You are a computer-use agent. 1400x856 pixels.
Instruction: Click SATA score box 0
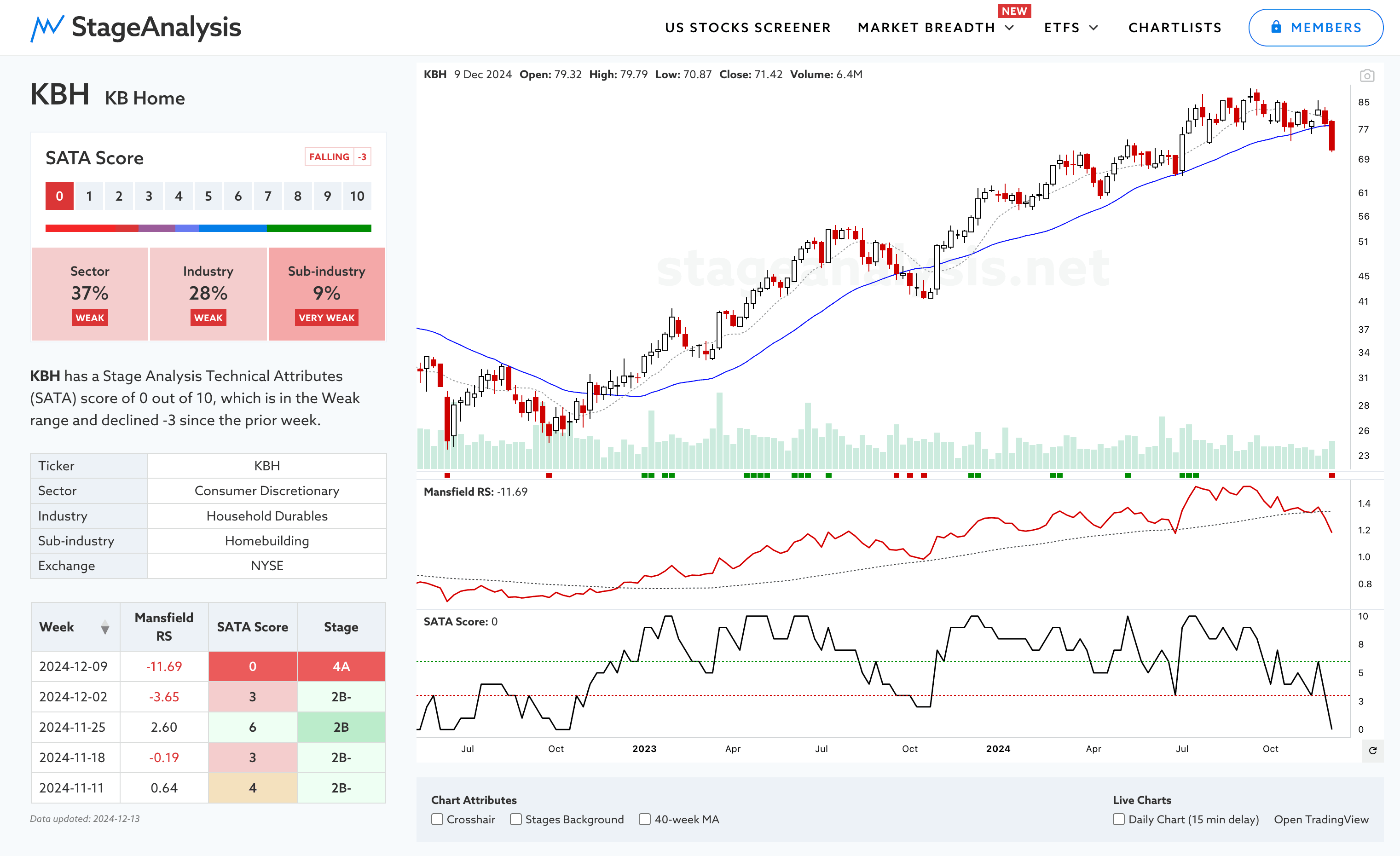(x=59, y=196)
